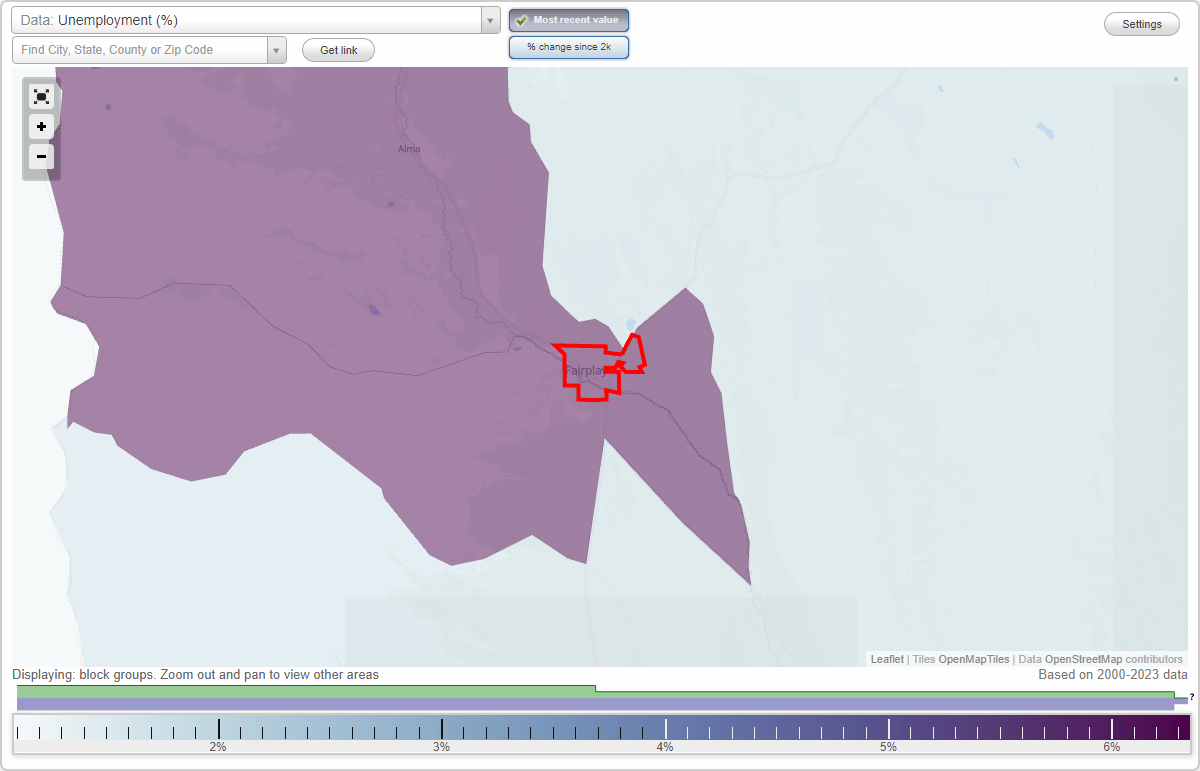Select the Most recent value option
Viewport: 1200px width, 771px height.
(x=569, y=20)
